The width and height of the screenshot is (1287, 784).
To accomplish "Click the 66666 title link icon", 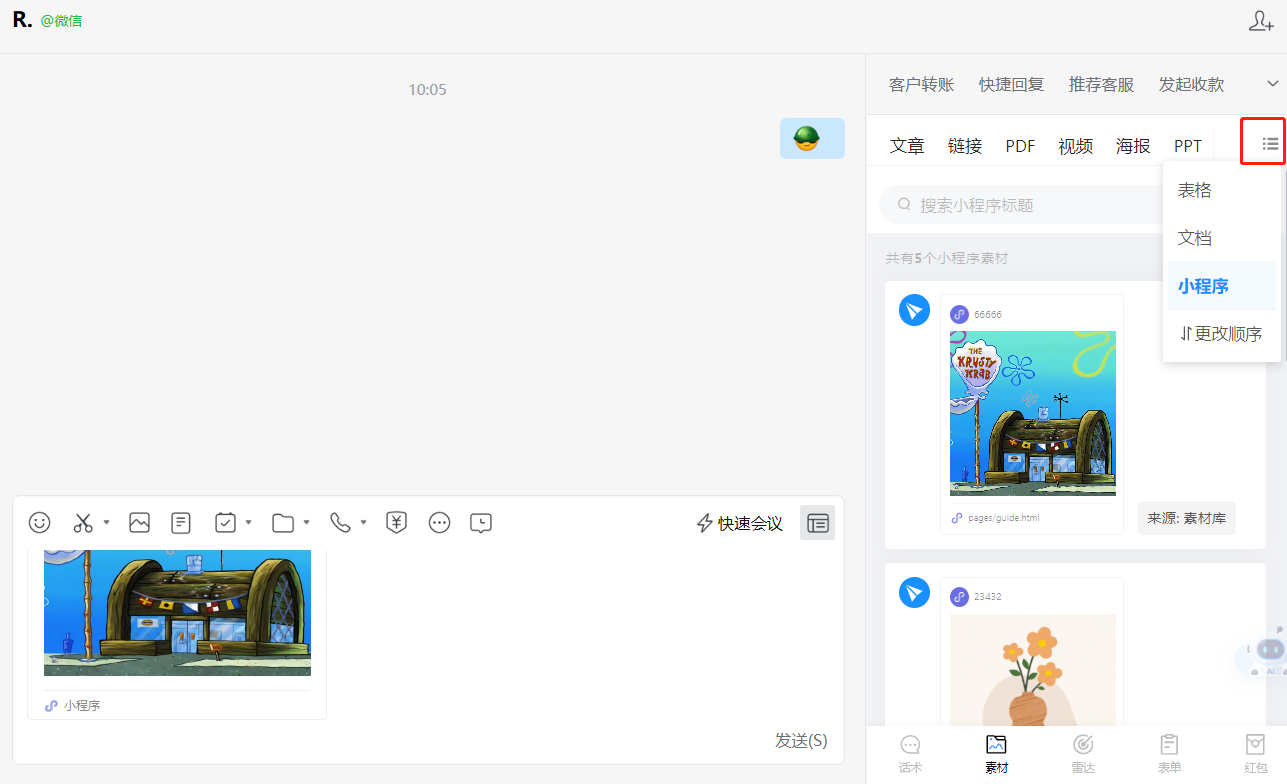I will pos(959,314).
